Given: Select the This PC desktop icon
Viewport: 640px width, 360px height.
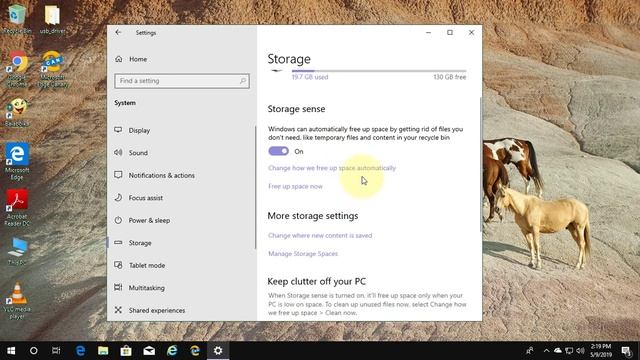Looking at the screenshot, I should 17,251.
